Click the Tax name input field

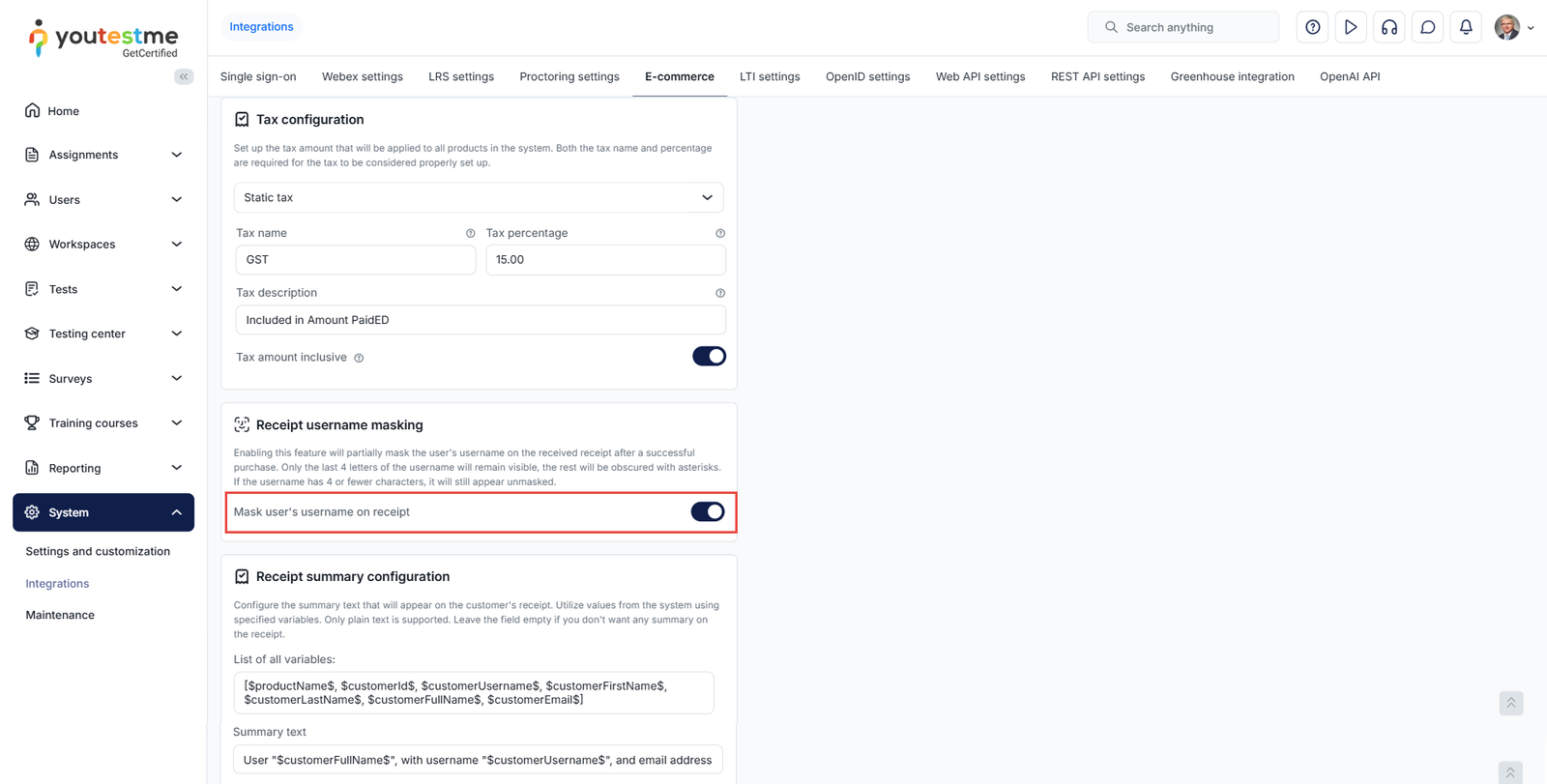356,260
